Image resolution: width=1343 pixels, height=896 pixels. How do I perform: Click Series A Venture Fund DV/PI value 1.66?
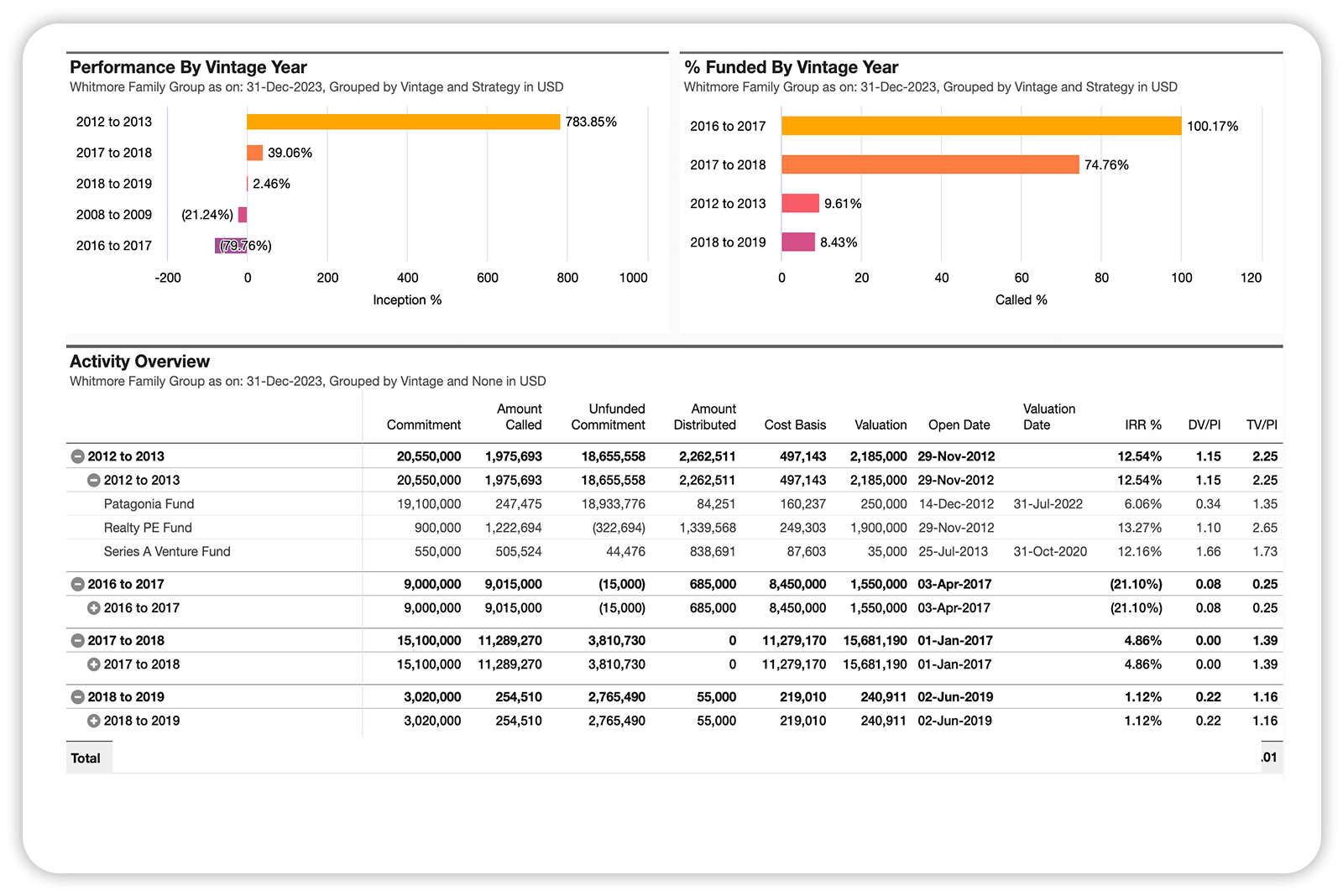click(1208, 551)
